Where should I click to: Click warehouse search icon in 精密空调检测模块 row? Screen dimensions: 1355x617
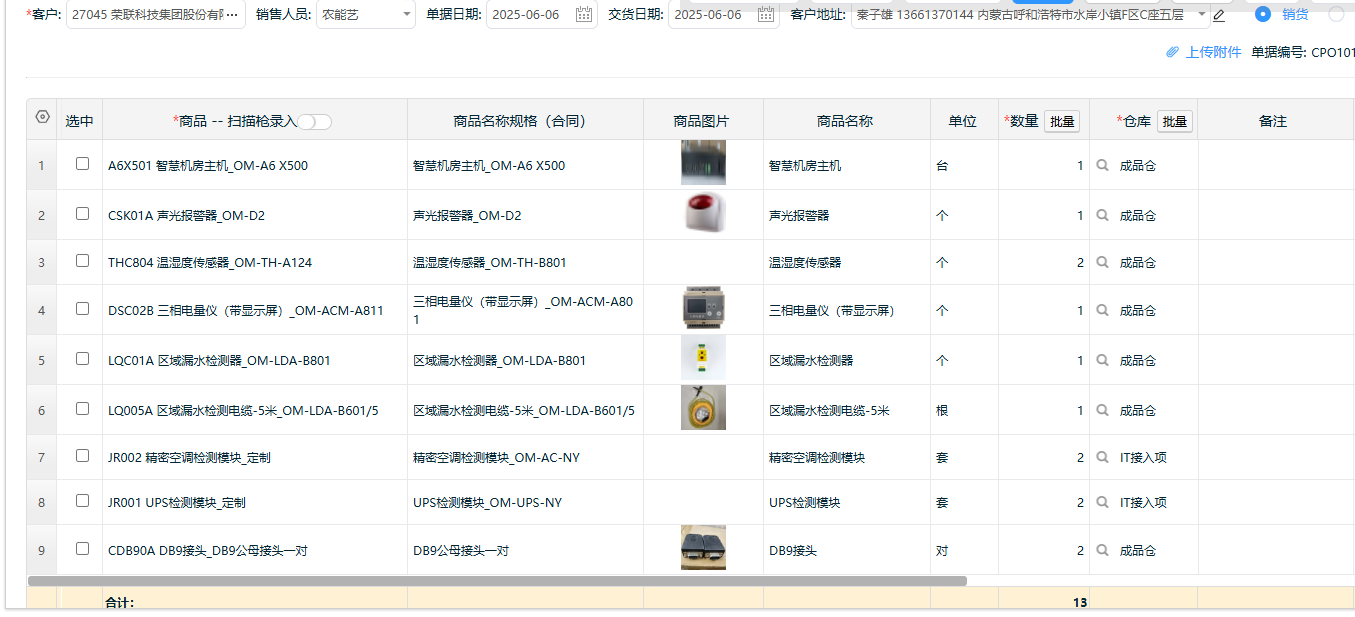tap(1103, 457)
